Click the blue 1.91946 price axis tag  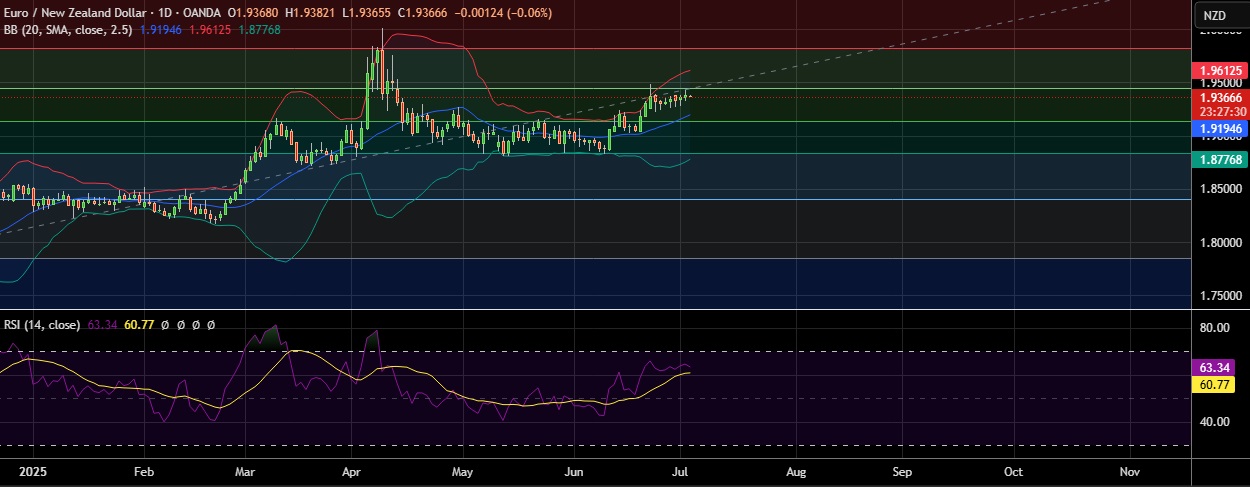[1221, 130]
